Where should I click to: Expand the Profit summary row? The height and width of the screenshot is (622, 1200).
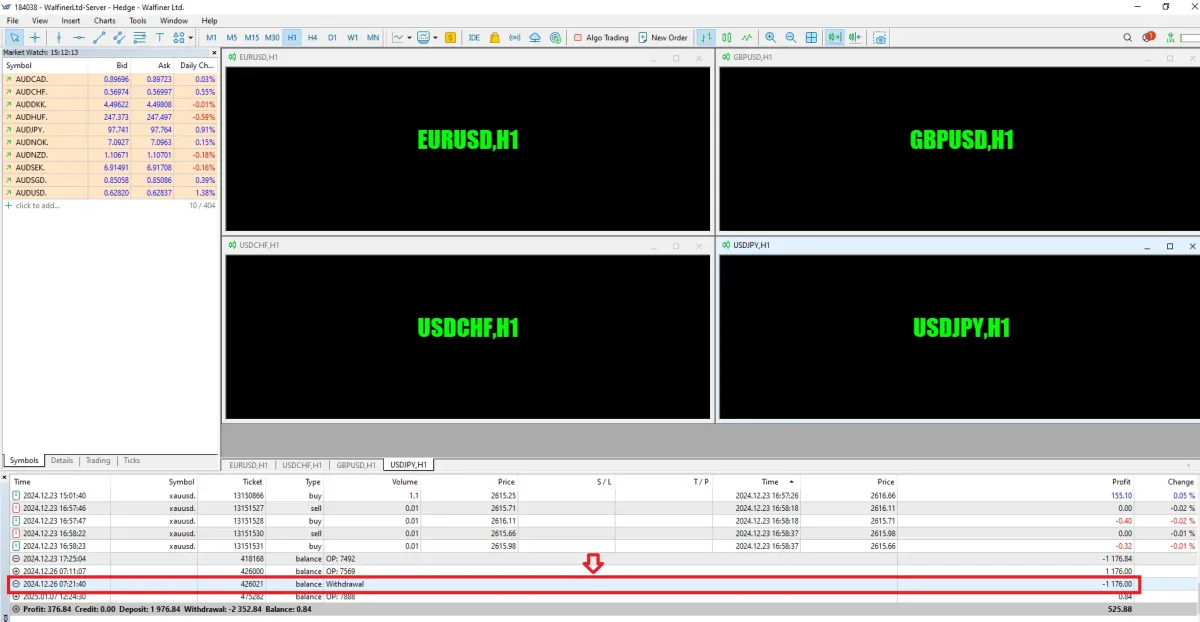tap(16, 608)
